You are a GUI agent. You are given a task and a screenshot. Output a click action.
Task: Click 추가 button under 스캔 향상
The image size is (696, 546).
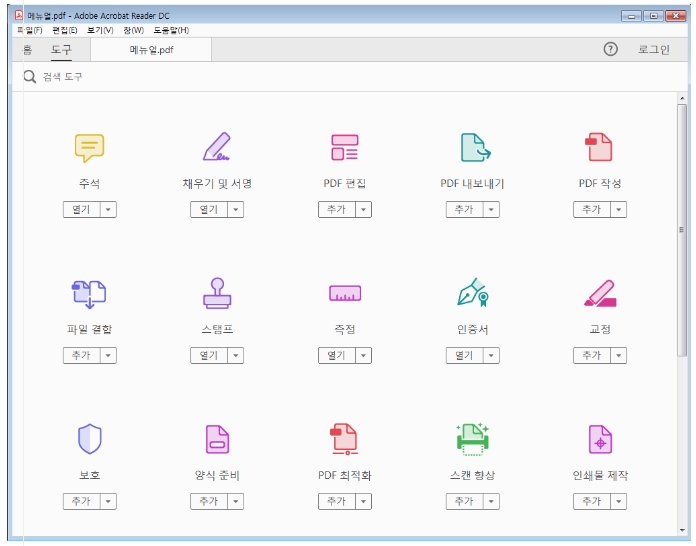point(465,502)
